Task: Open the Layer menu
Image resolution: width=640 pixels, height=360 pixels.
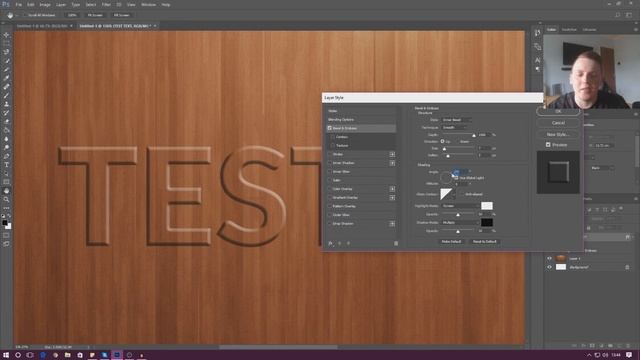Action: coord(61,4)
